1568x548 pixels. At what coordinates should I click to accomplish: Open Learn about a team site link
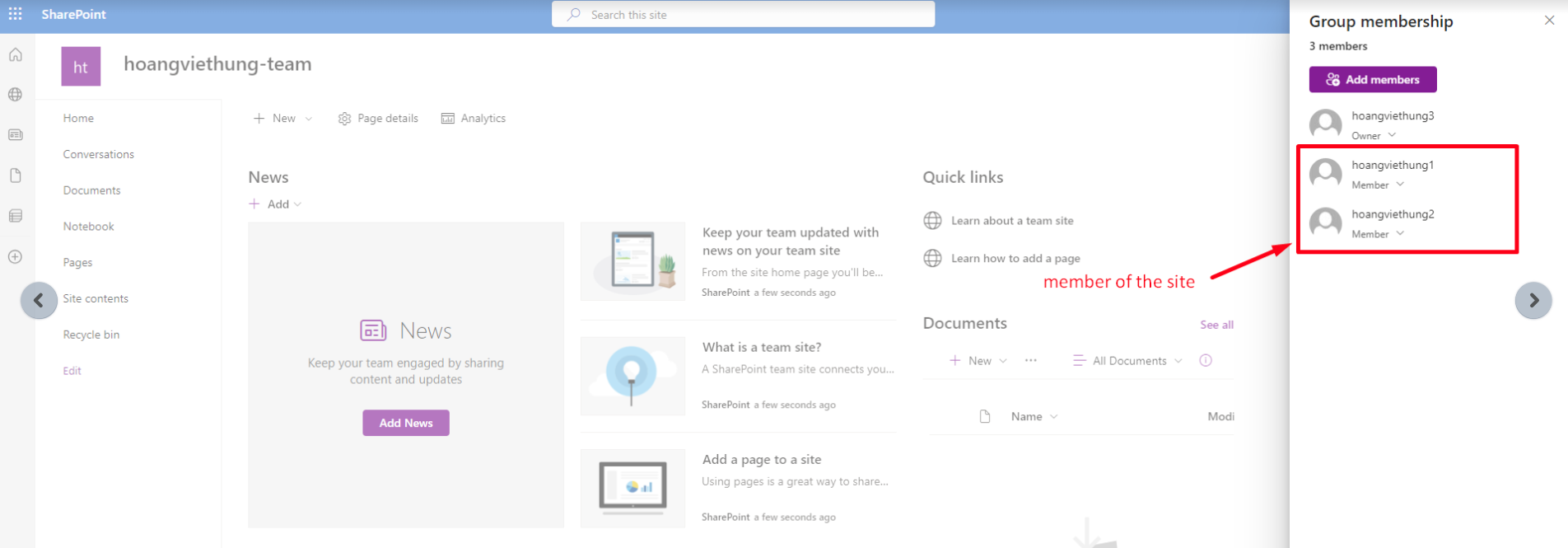click(1012, 221)
